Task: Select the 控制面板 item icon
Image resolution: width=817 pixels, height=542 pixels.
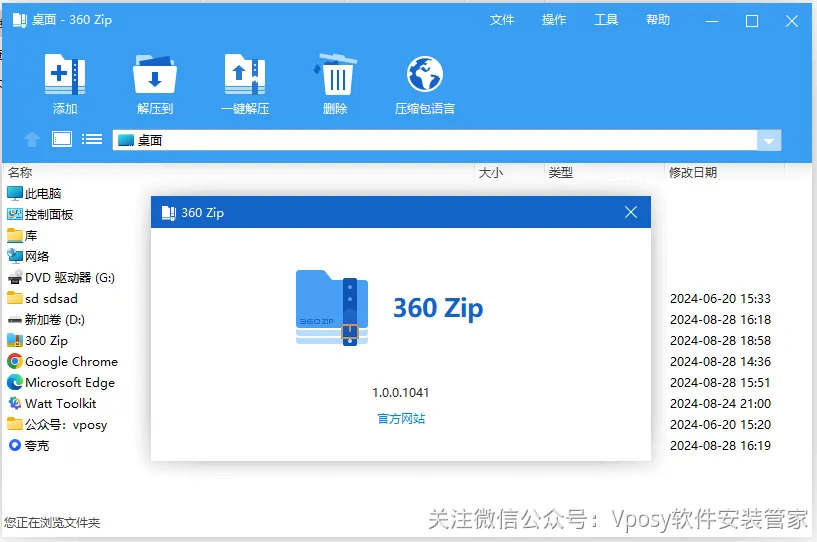Action: coord(15,214)
